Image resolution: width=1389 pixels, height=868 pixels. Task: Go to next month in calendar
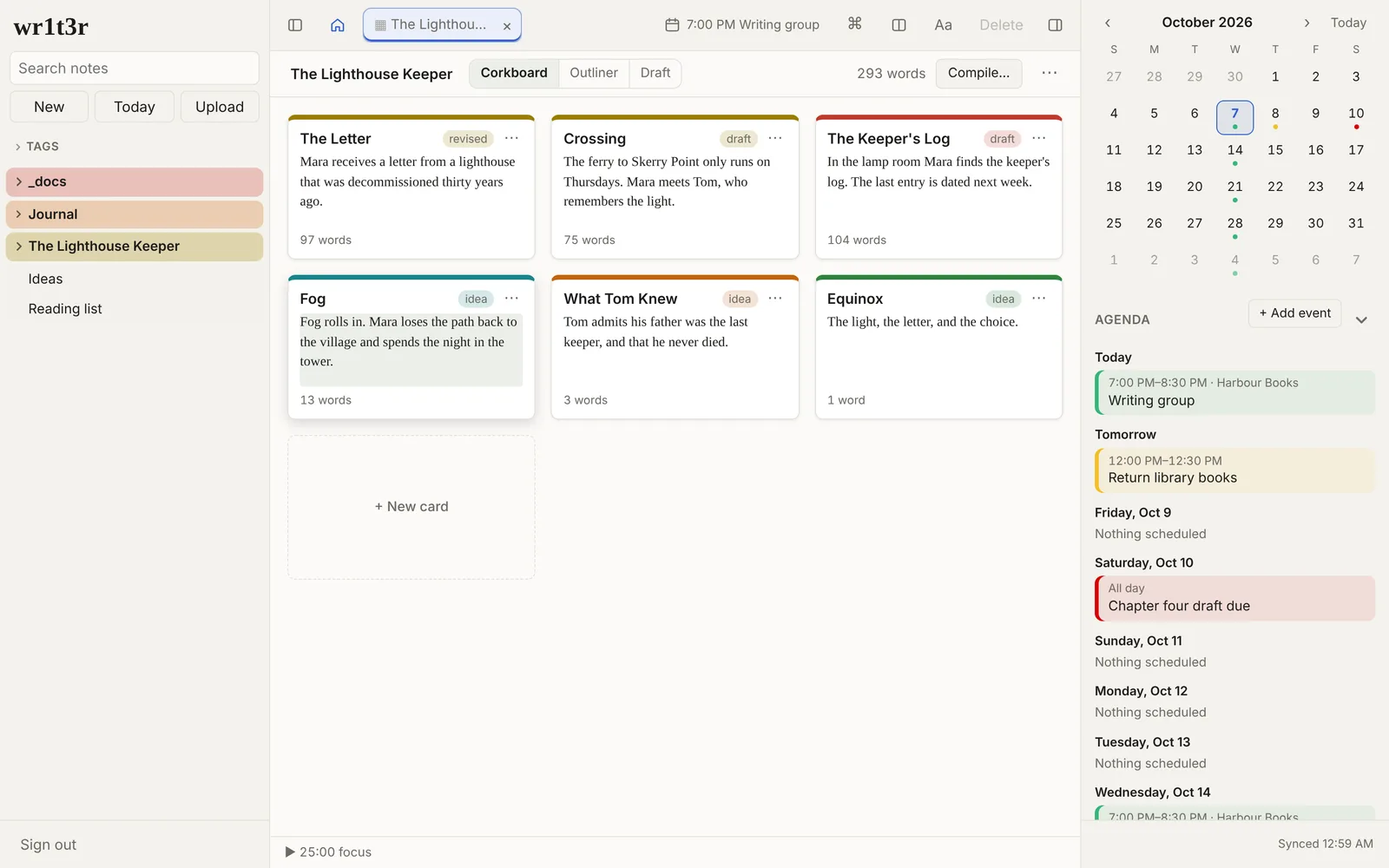1307,23
